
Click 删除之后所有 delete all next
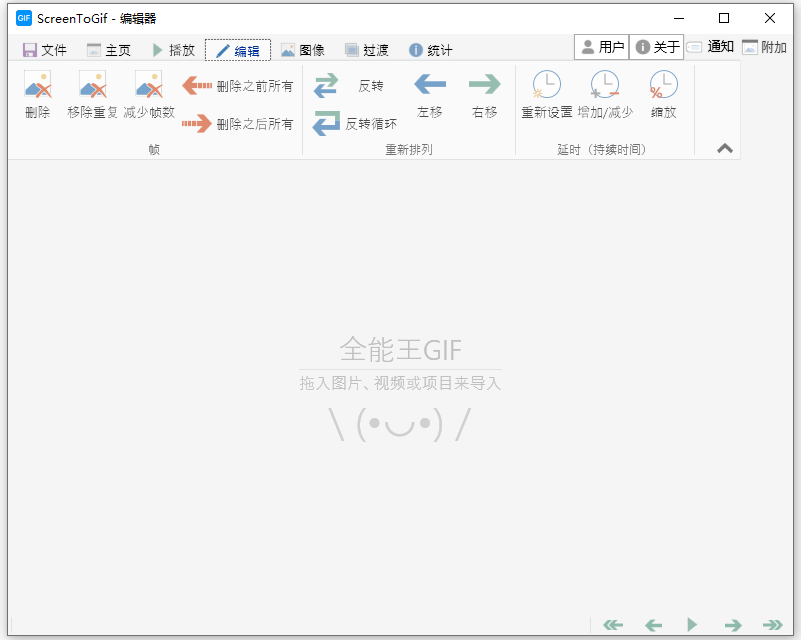coord(238,123)
